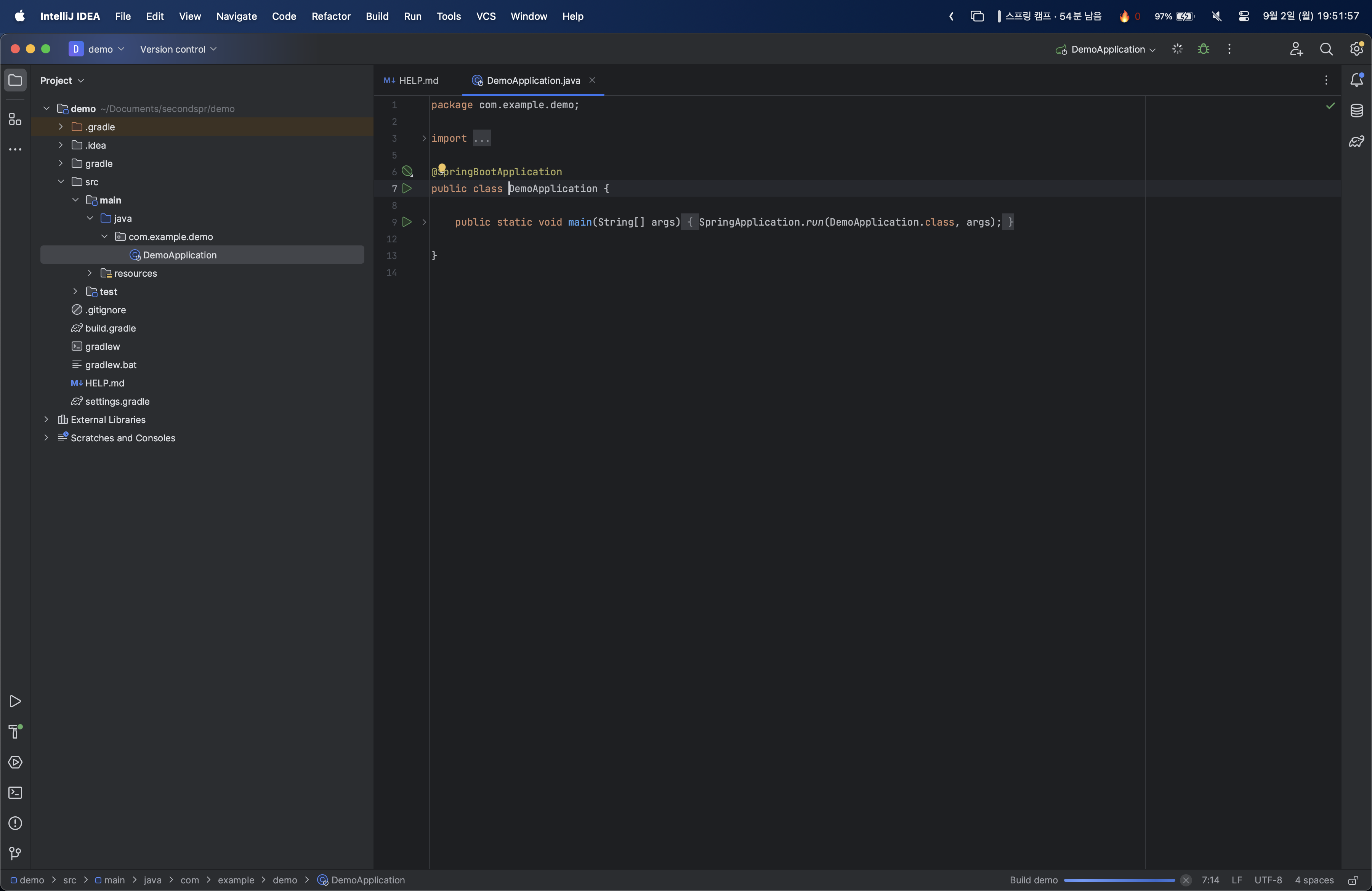Image resolution: width=1372 pixels, height=891 pixels.
Task: Expand the .gradle folder
Action: [x=61, y=127]
